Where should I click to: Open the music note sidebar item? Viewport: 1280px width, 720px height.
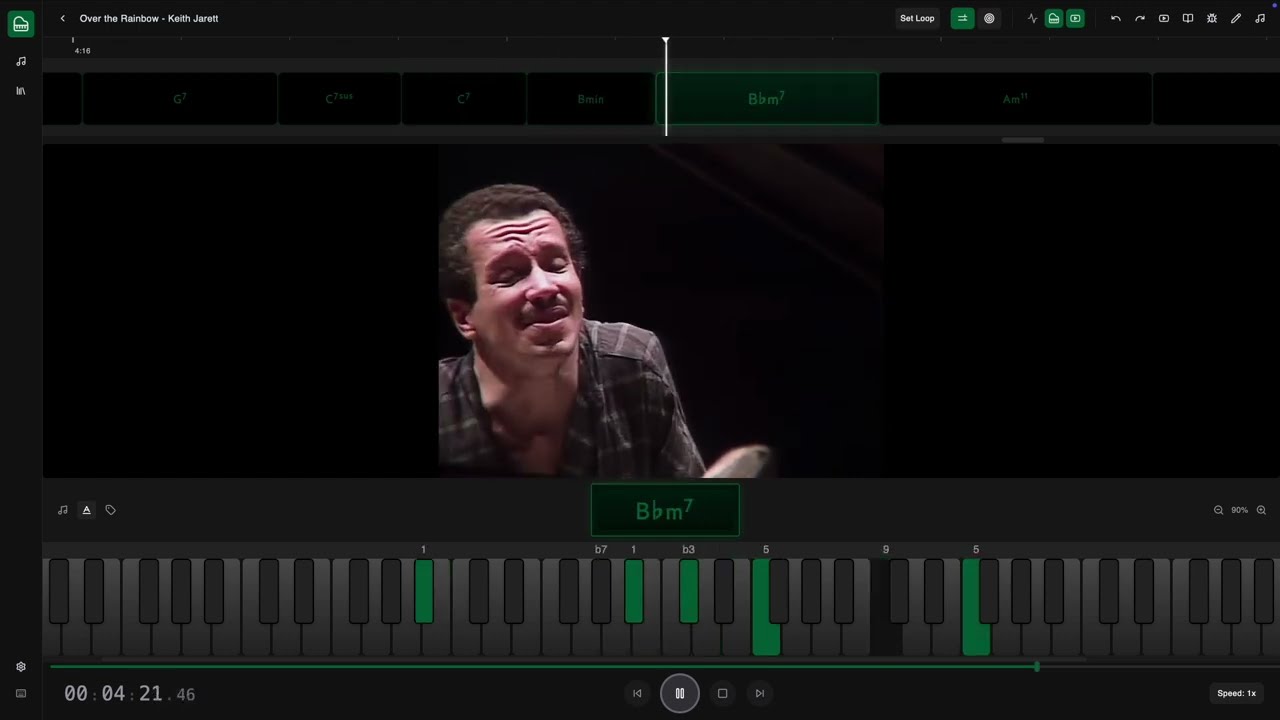21,61
